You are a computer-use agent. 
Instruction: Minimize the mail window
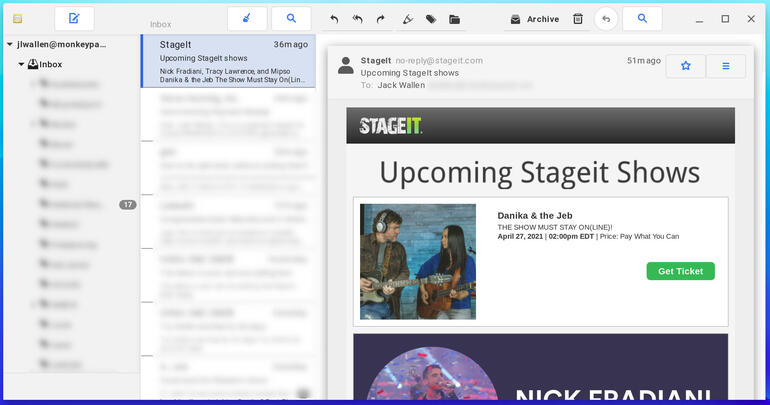[x=699, y=19]
